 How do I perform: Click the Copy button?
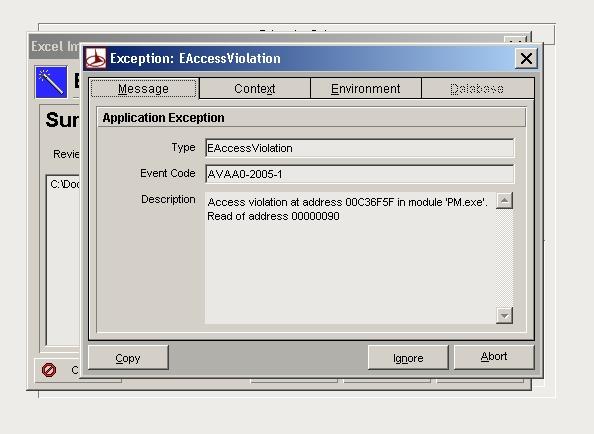click(128, 358)
